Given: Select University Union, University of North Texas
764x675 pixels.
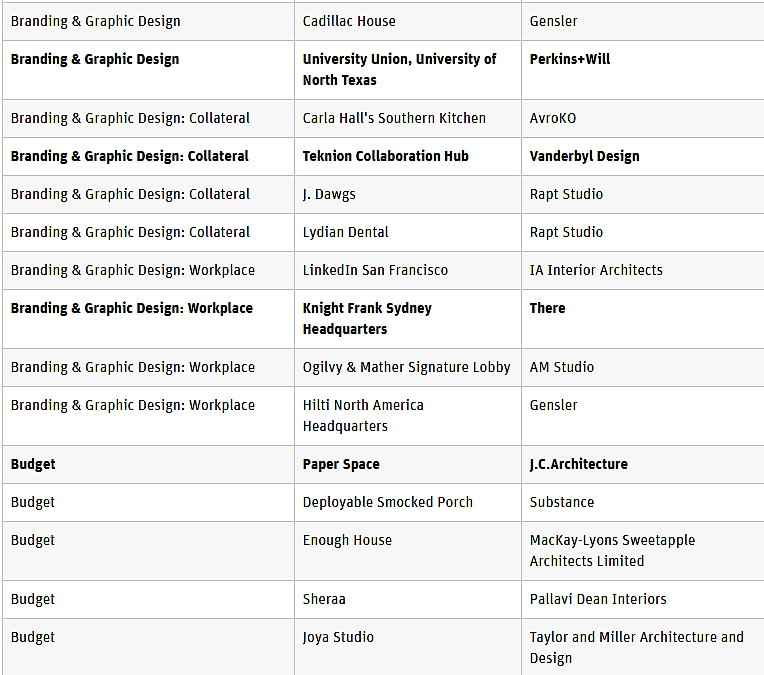Looking at the screenshot, I should (x=399, y=69).
